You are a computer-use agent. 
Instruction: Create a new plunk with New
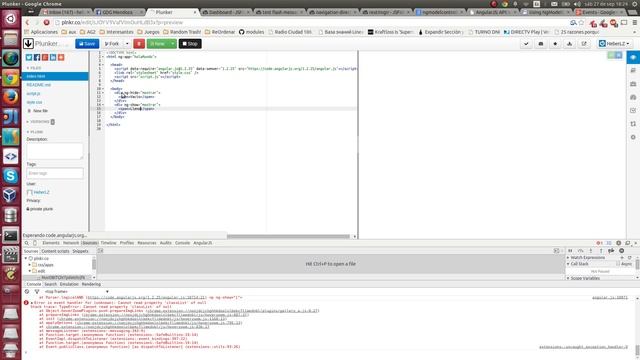[x=158, y=44]
